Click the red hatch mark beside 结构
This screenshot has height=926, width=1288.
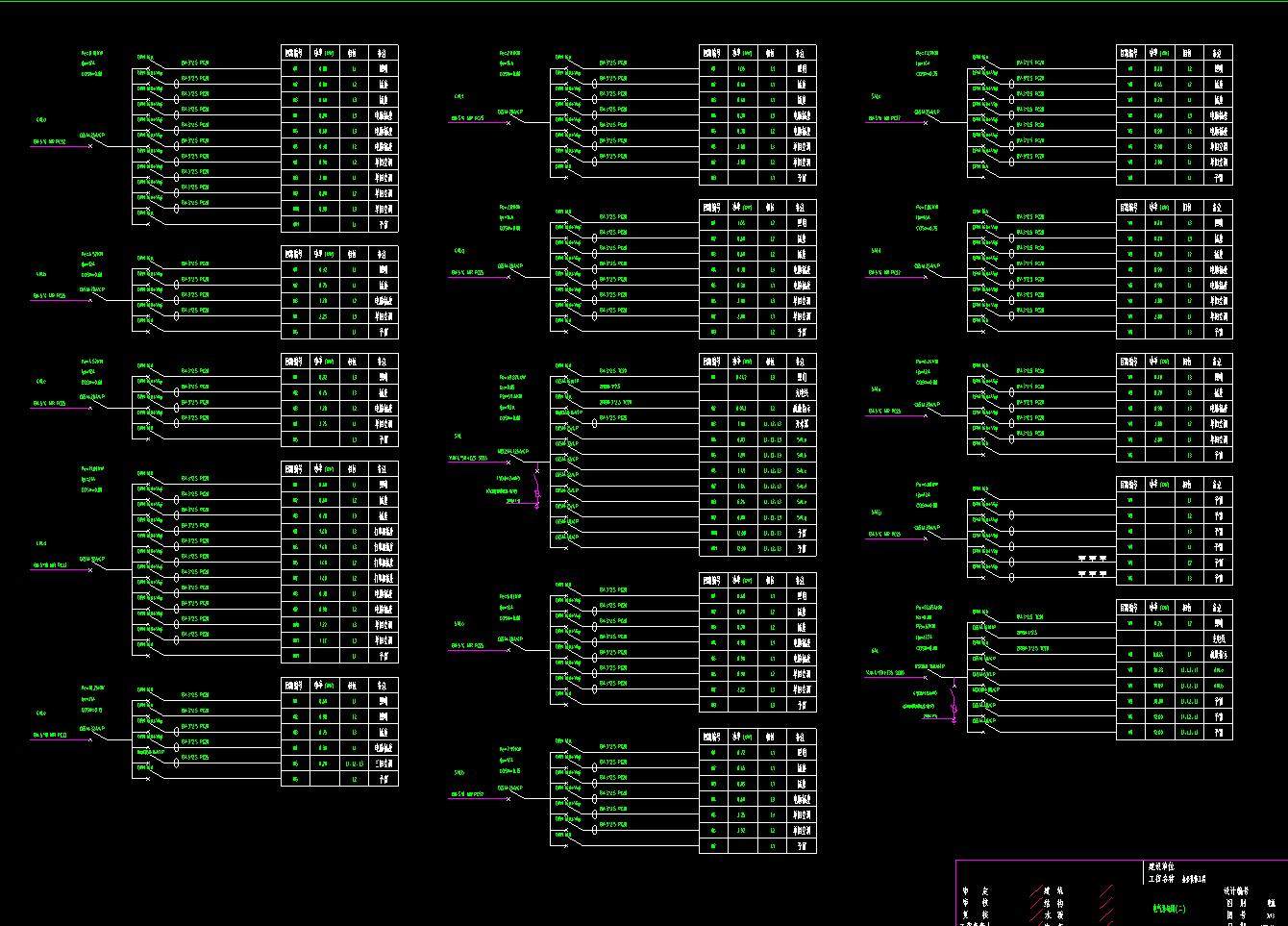tap(1035, 904)
